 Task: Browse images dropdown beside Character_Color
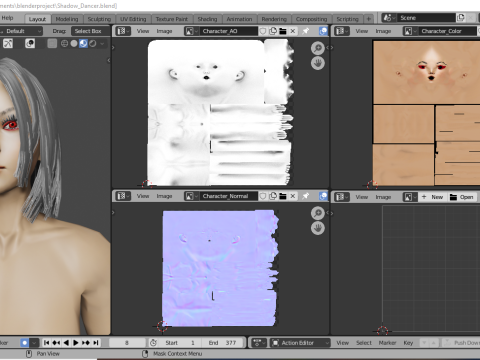pyautogui.click(x=410, y=31)
